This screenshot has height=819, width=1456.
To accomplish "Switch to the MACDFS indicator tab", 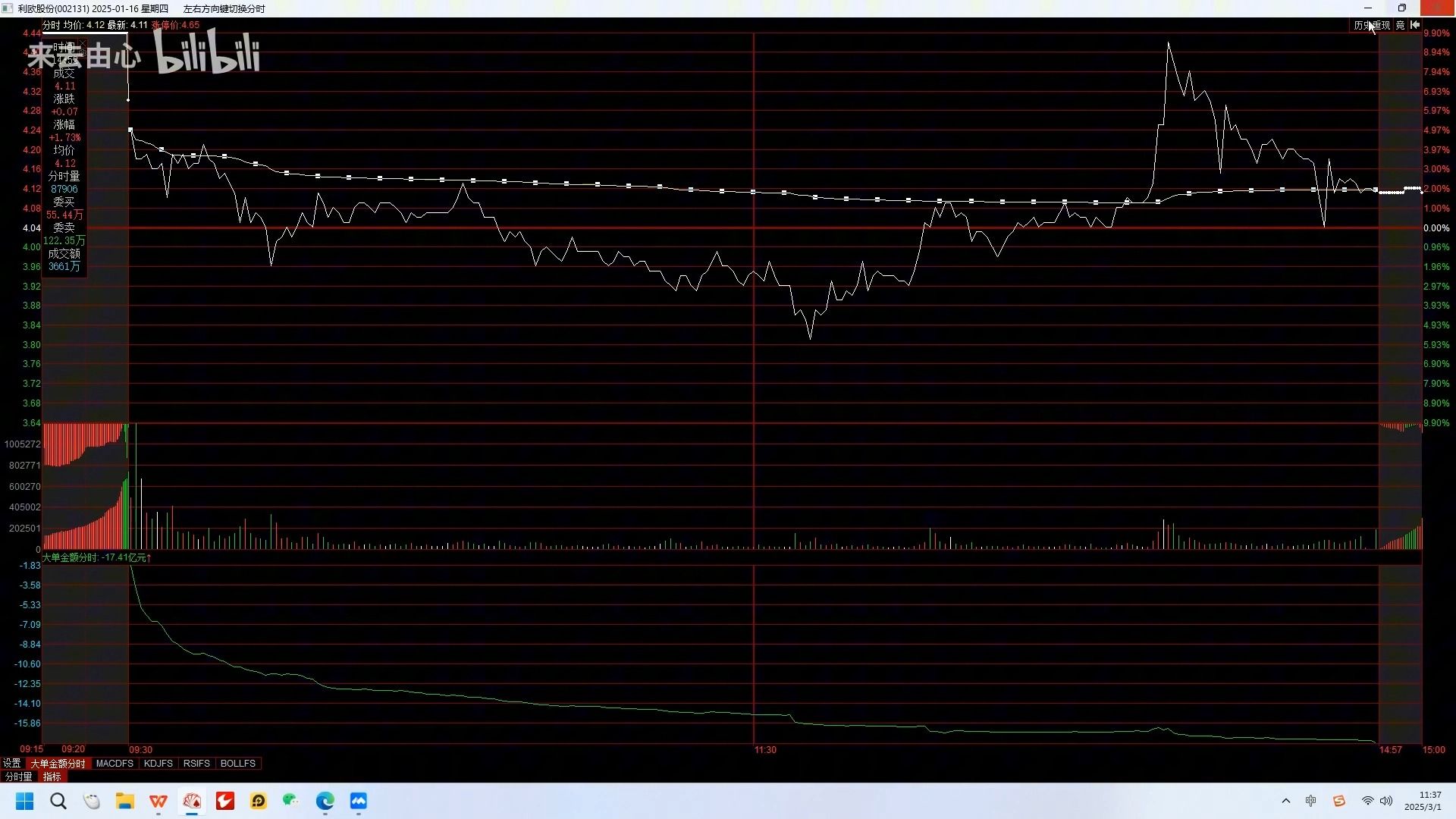I will tap(115, 764).
